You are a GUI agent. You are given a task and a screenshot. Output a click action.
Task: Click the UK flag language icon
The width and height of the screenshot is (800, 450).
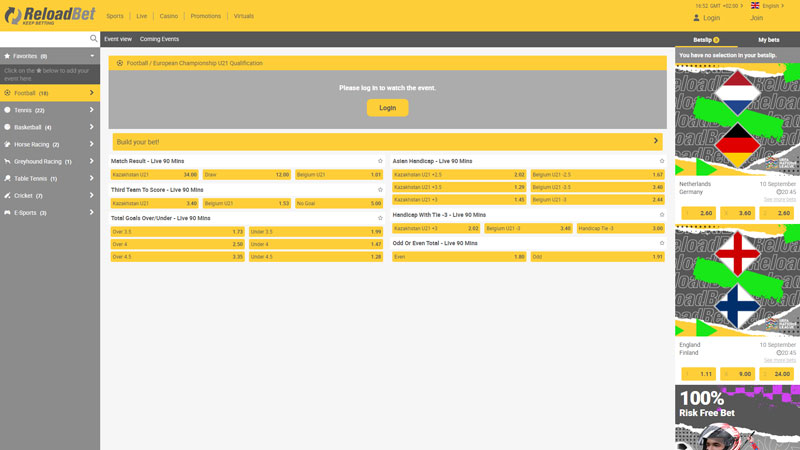click(755, 6)
